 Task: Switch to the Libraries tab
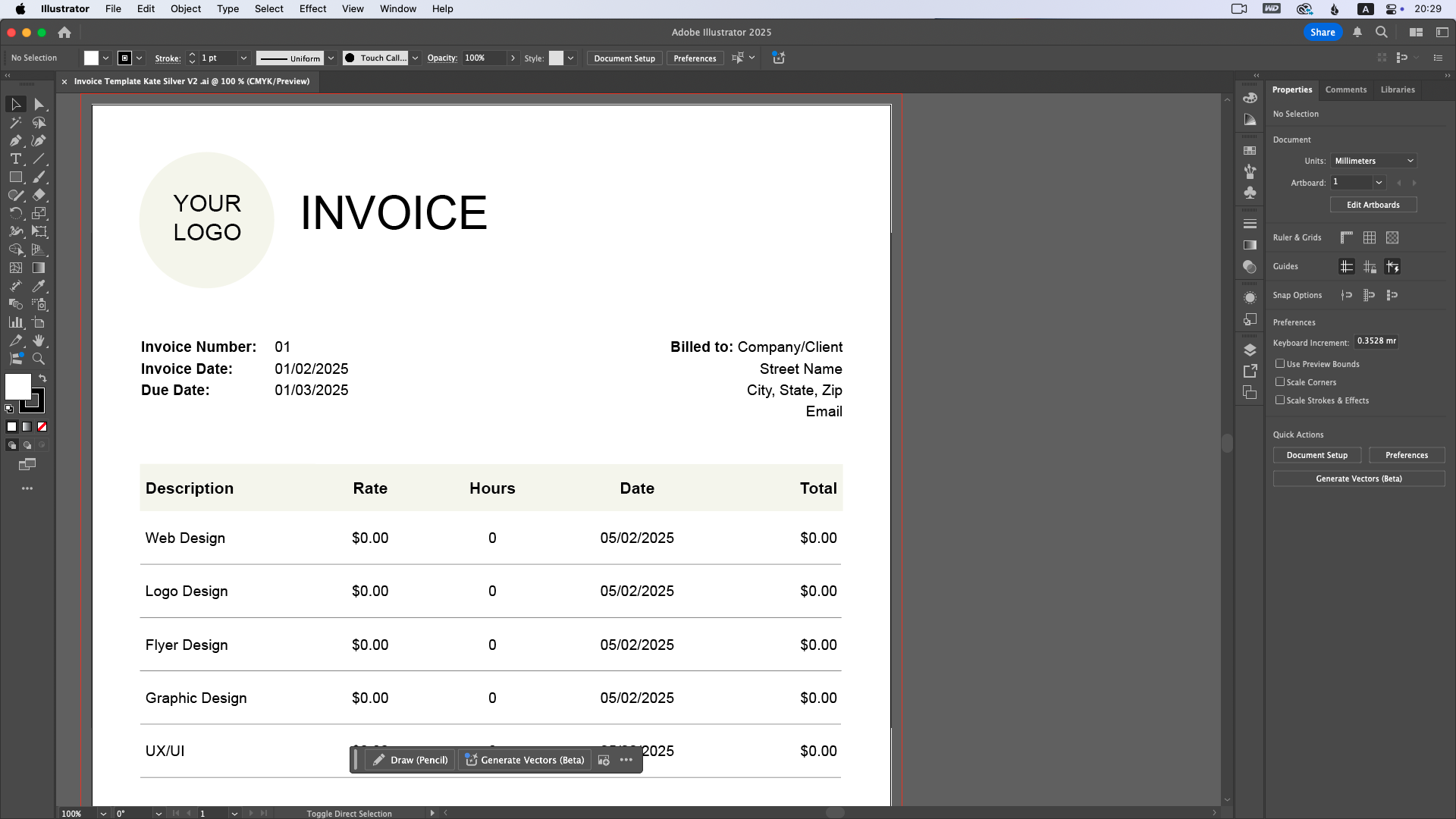[1397, 89]
